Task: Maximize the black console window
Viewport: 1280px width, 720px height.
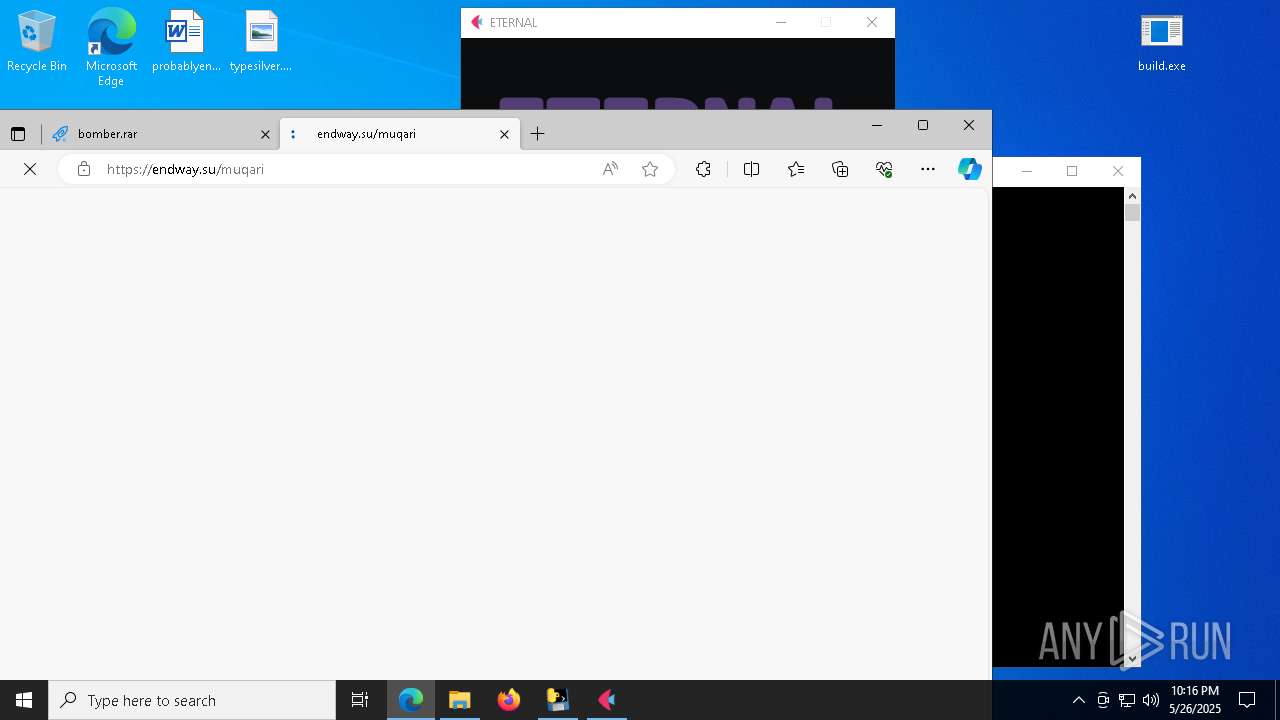Action: click(1072, 171)
